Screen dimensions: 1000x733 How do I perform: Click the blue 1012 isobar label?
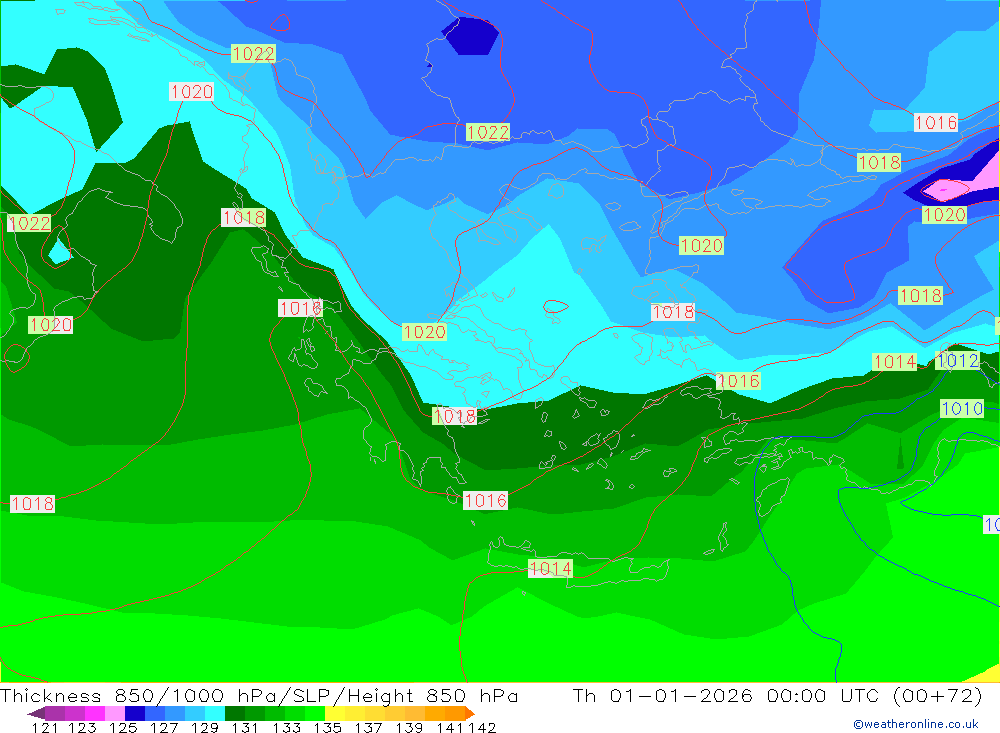957,360
